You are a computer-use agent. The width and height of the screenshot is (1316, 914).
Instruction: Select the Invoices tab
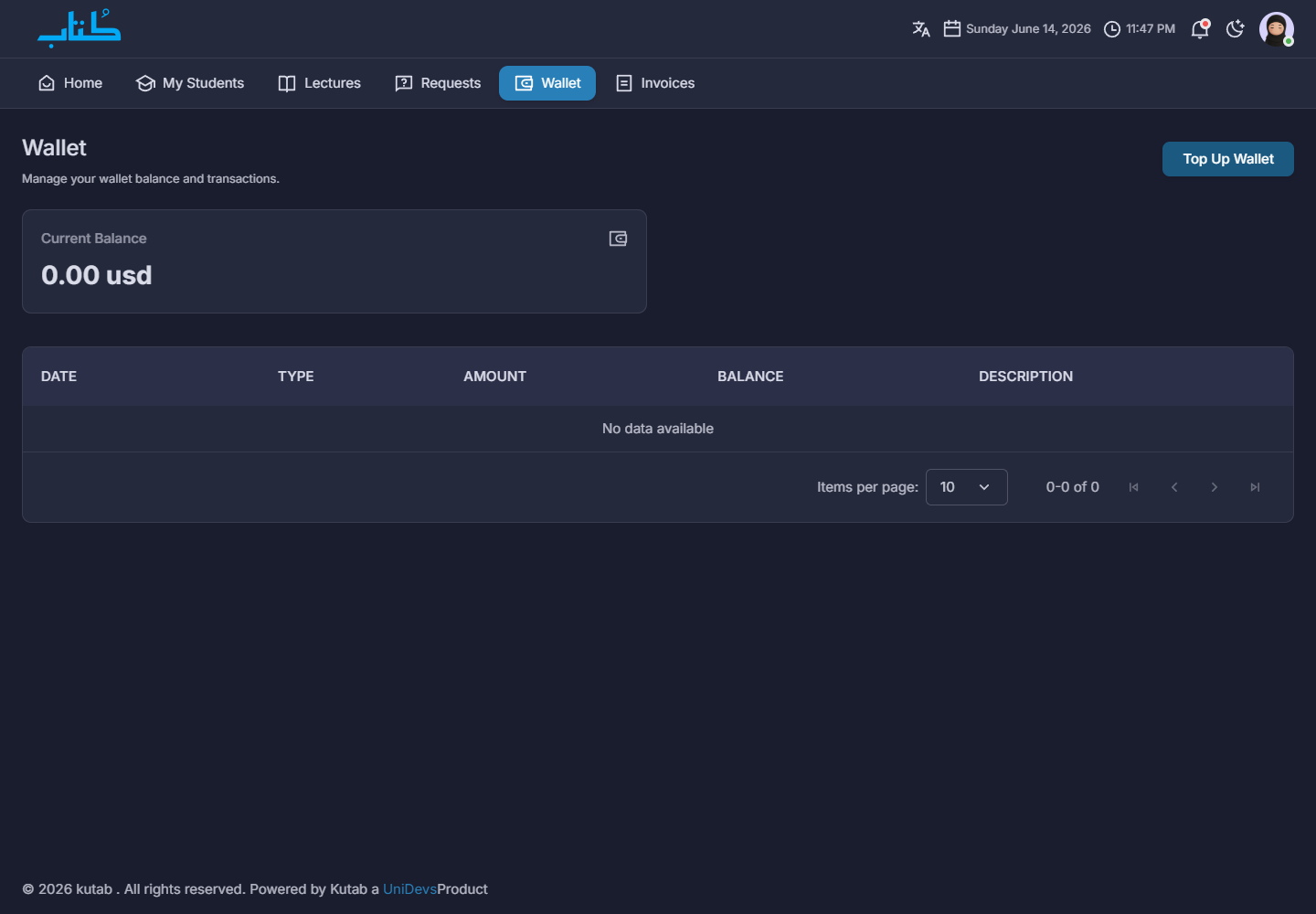655,83
